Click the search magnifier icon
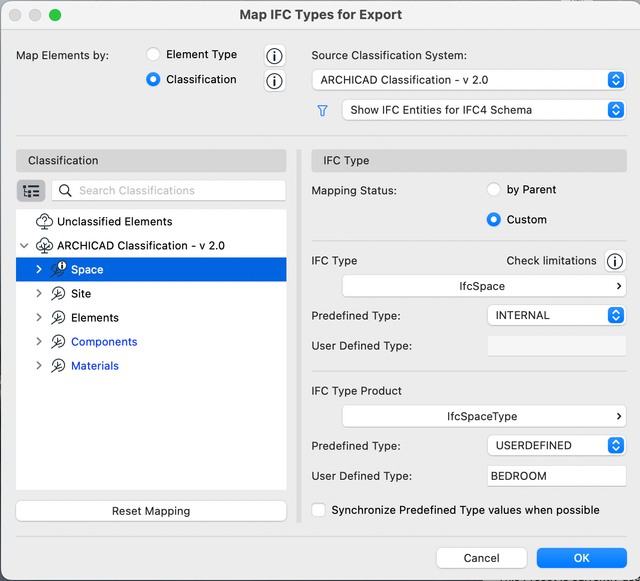The image size is (640, 581). point(65,191)
